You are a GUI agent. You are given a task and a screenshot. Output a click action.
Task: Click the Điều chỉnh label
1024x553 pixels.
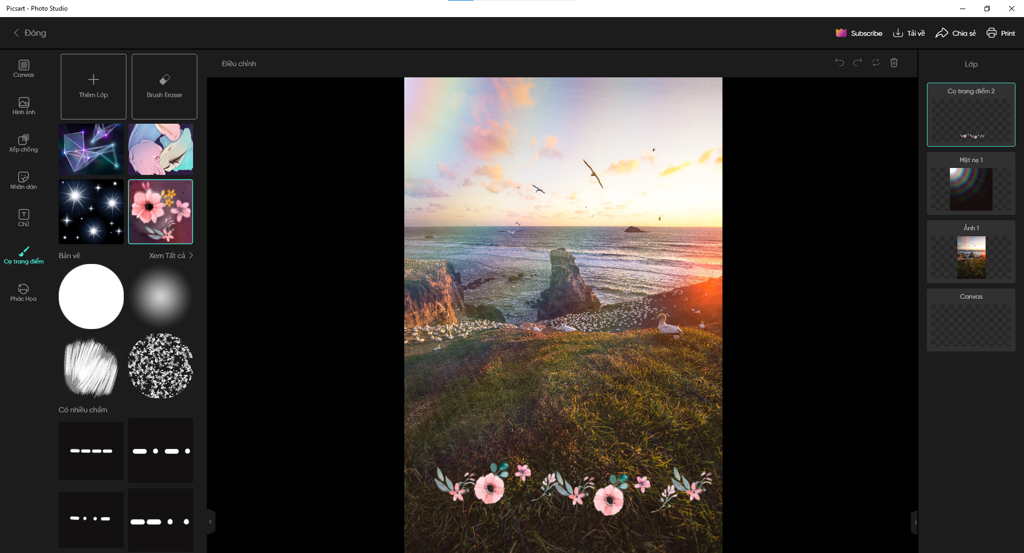click(239, 63)
